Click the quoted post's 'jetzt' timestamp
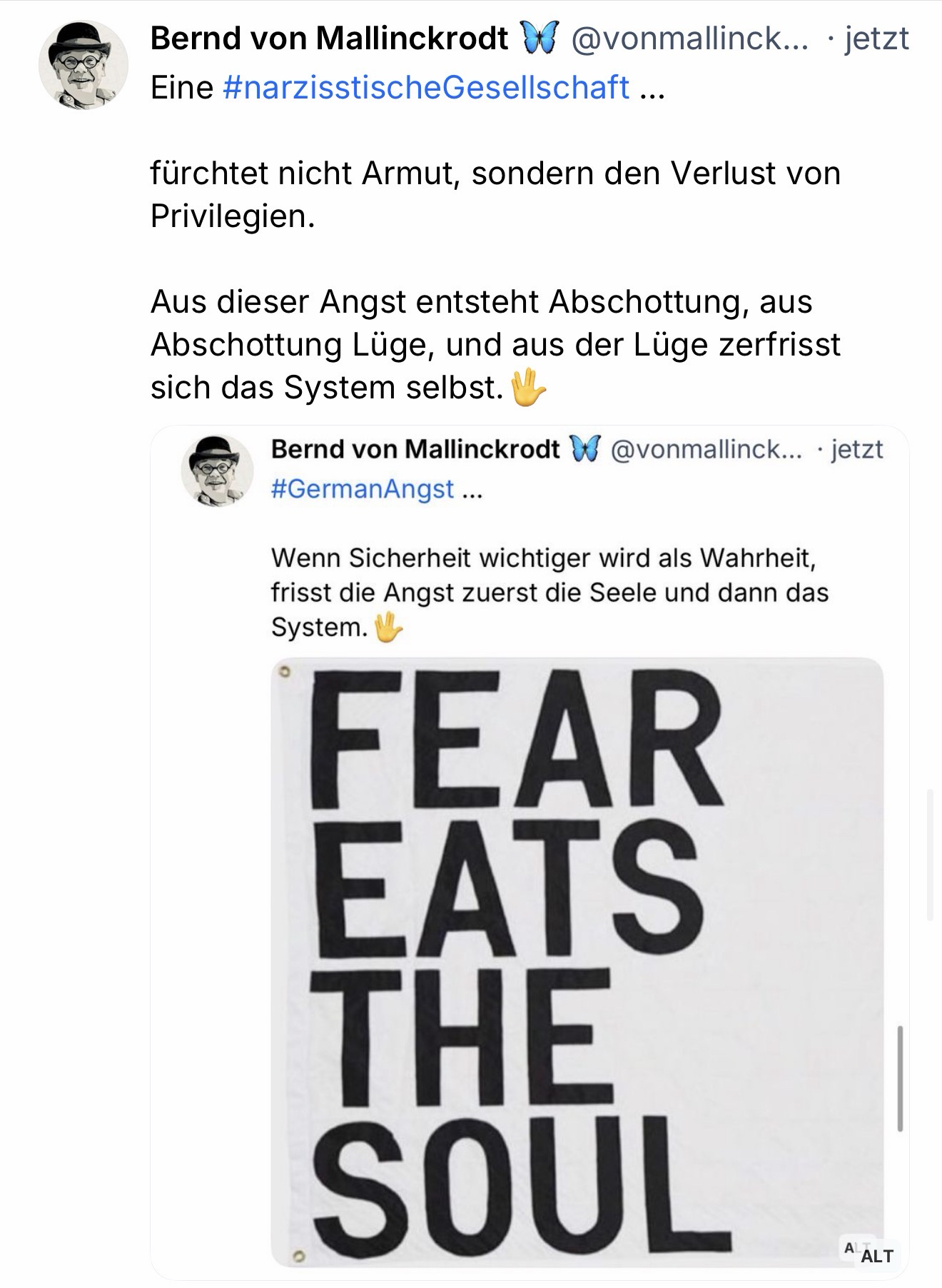This screenshot has height=1288, width=942. [x=857, y=449]
